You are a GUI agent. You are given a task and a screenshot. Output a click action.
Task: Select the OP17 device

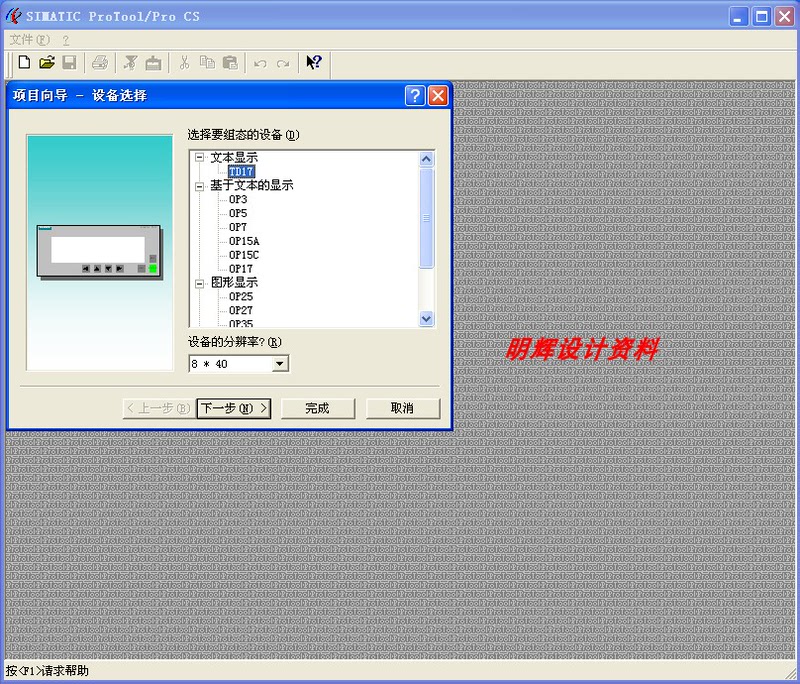(x=241, y=269)
